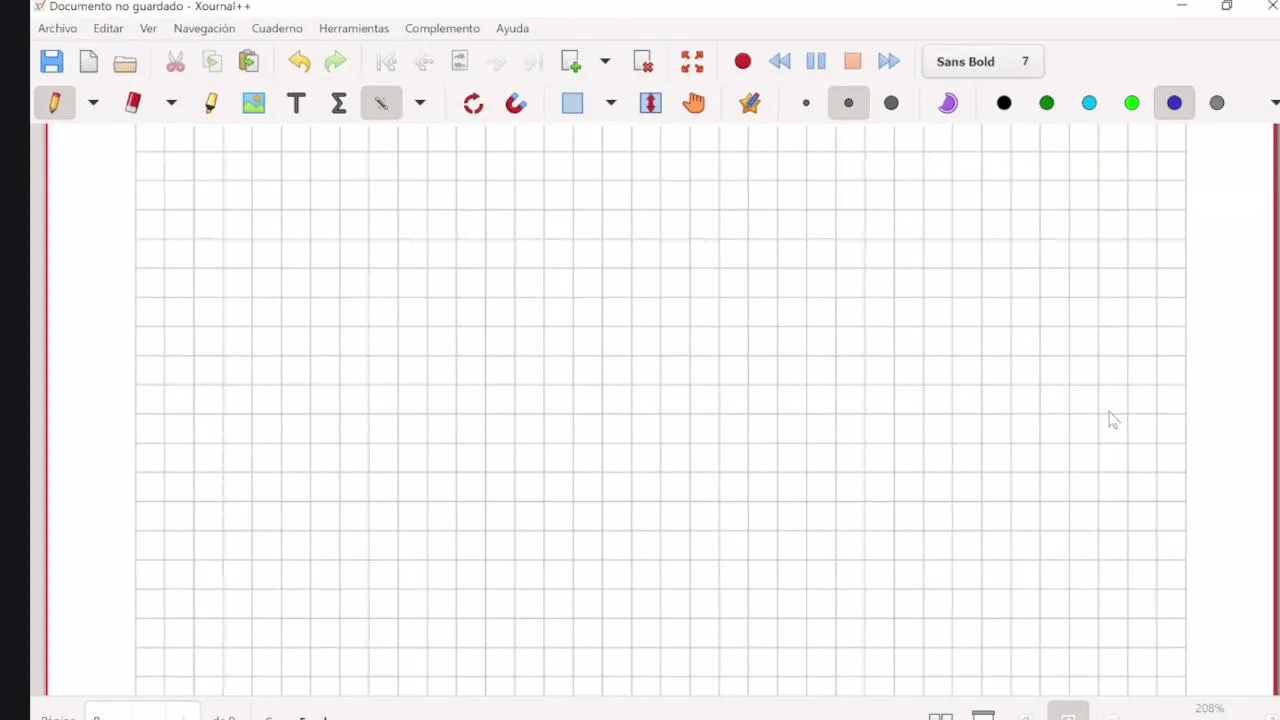Viewport: 1280px width, 720px height.
Task: Expand drawing type dropdown arrow
Action: pos(420,103)
